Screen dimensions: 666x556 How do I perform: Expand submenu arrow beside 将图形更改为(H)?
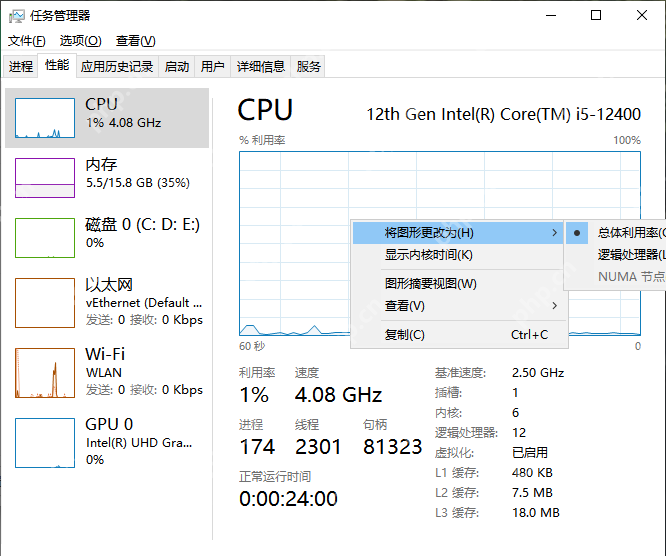click(554, 233)
